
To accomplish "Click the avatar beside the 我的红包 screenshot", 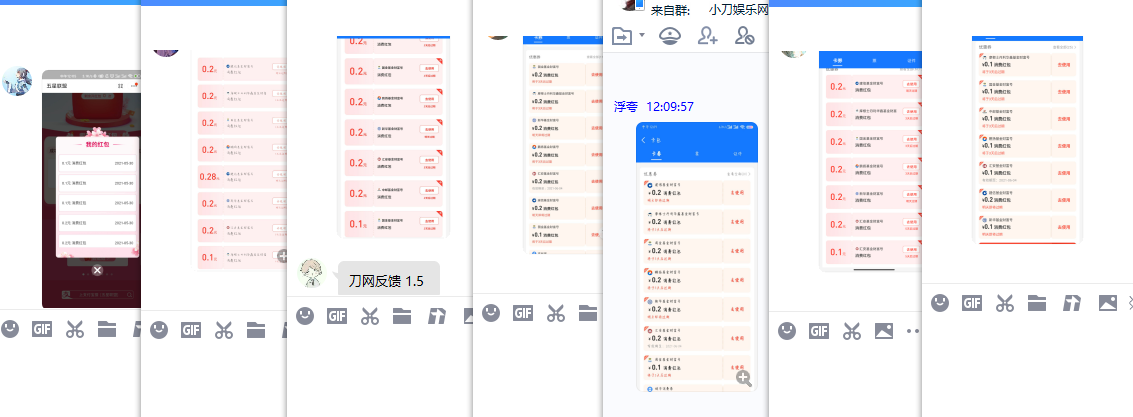I will tap(16, 81).
